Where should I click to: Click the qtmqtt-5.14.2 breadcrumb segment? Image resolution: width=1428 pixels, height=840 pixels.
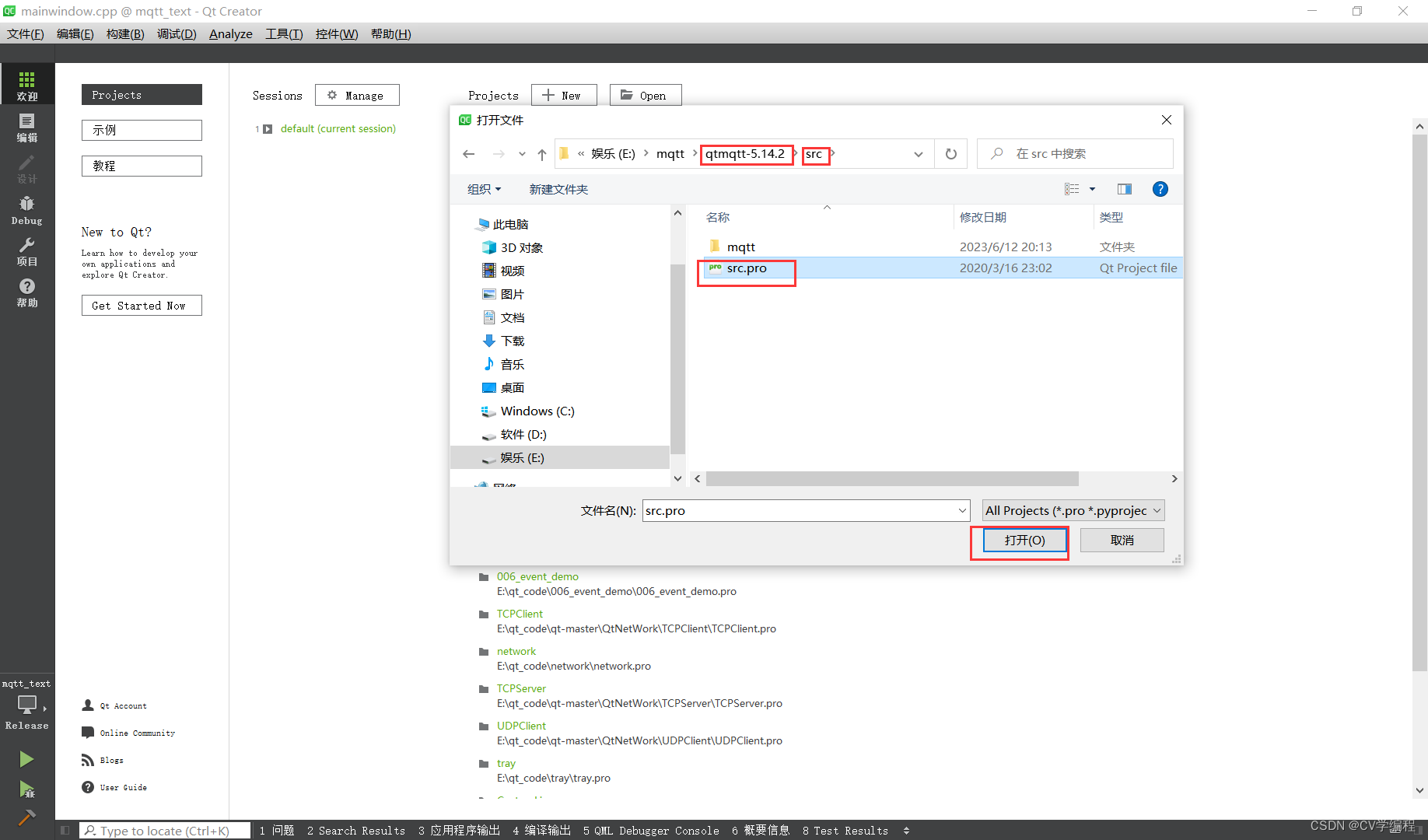pos(745,154)
